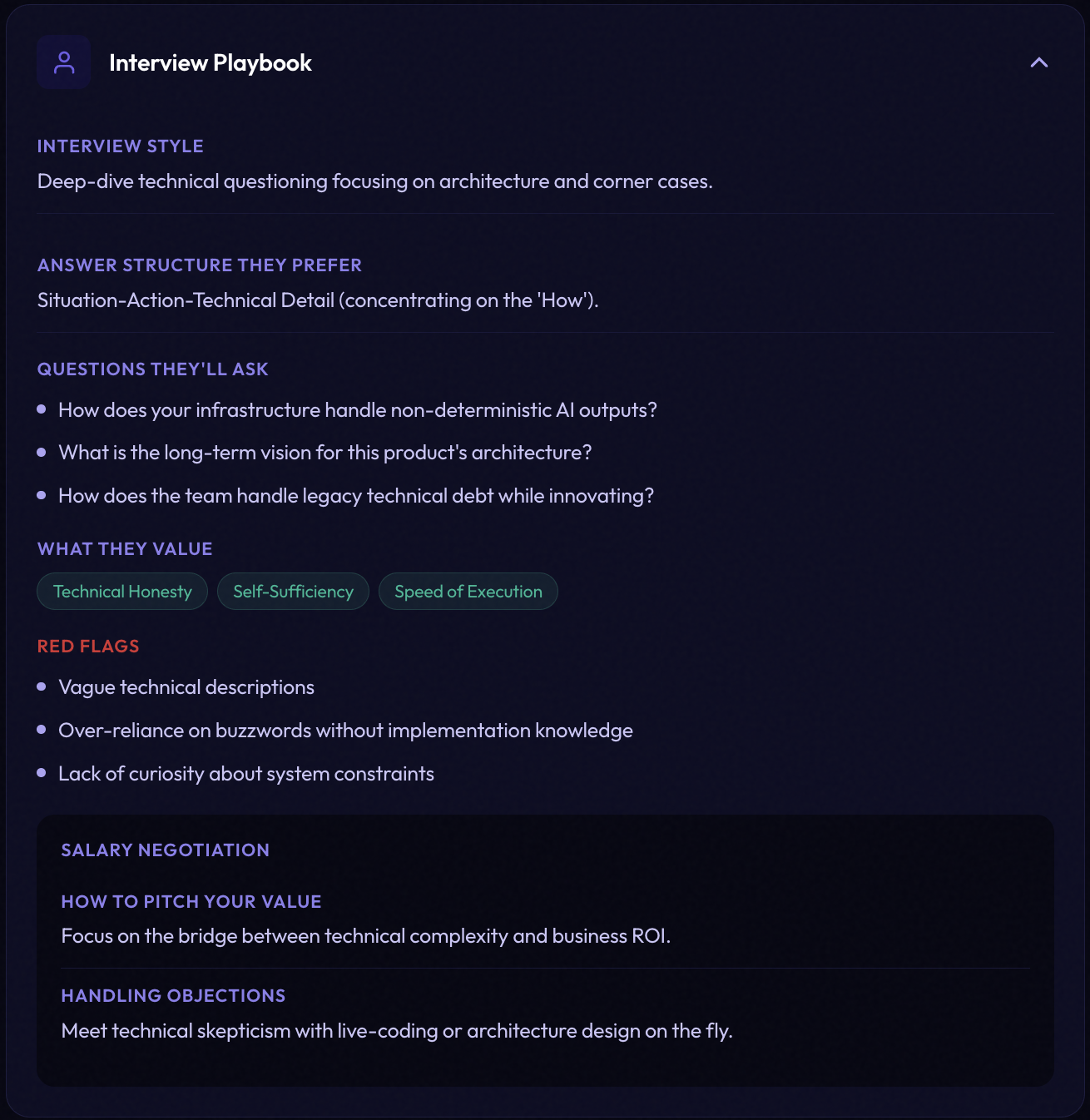The image size is (1090, 1120).
Task: Click the What They Value heading
Action: pos(125,549)
